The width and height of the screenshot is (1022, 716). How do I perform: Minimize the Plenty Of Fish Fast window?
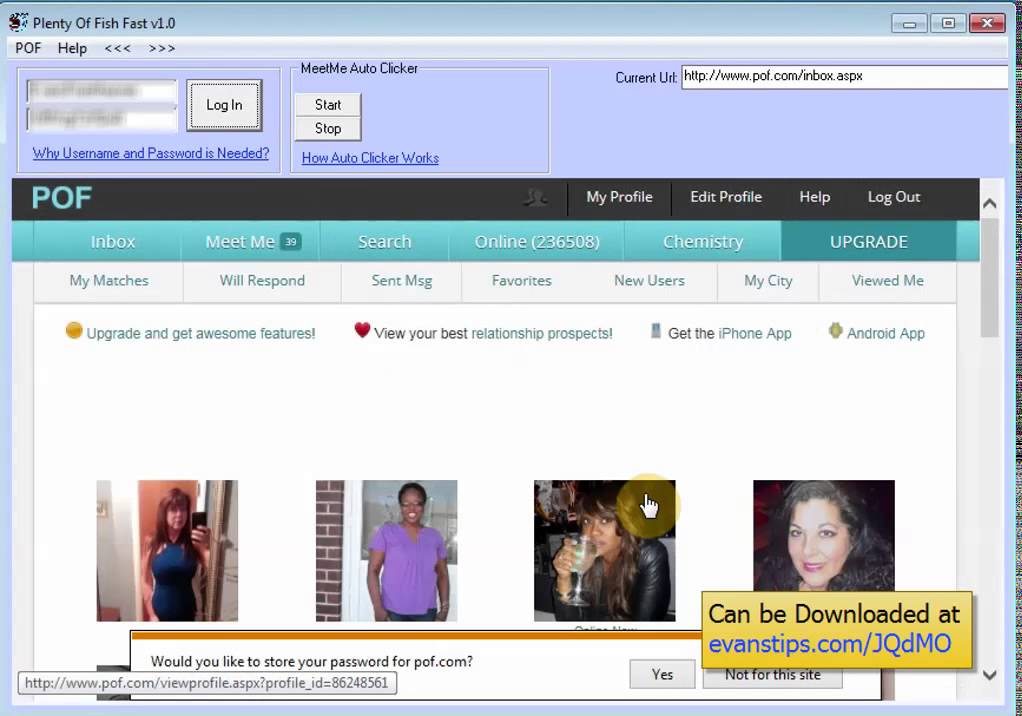pyautogui.click(x=909, y=23)
